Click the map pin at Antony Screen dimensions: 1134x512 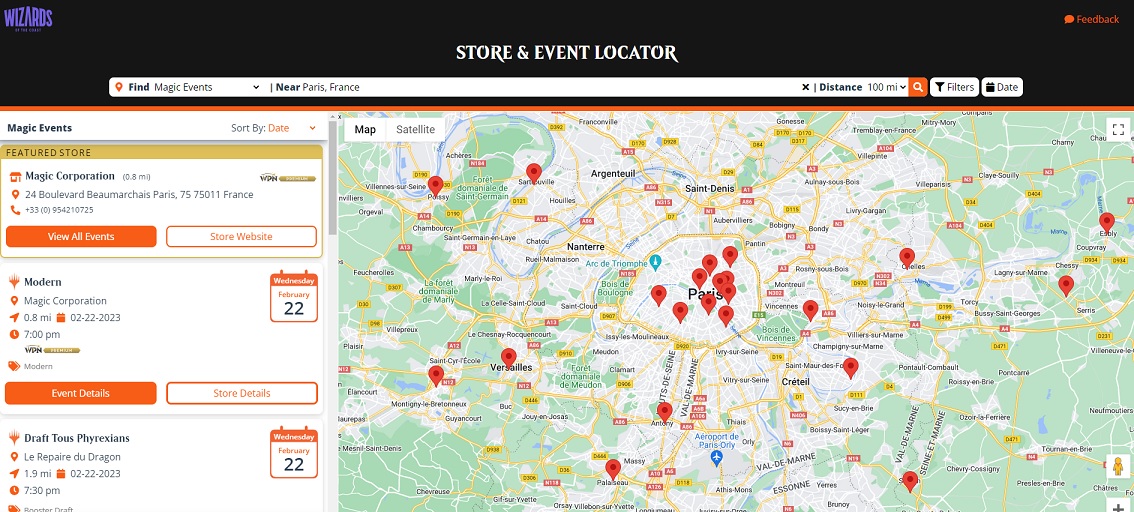[x=665, y=413]
